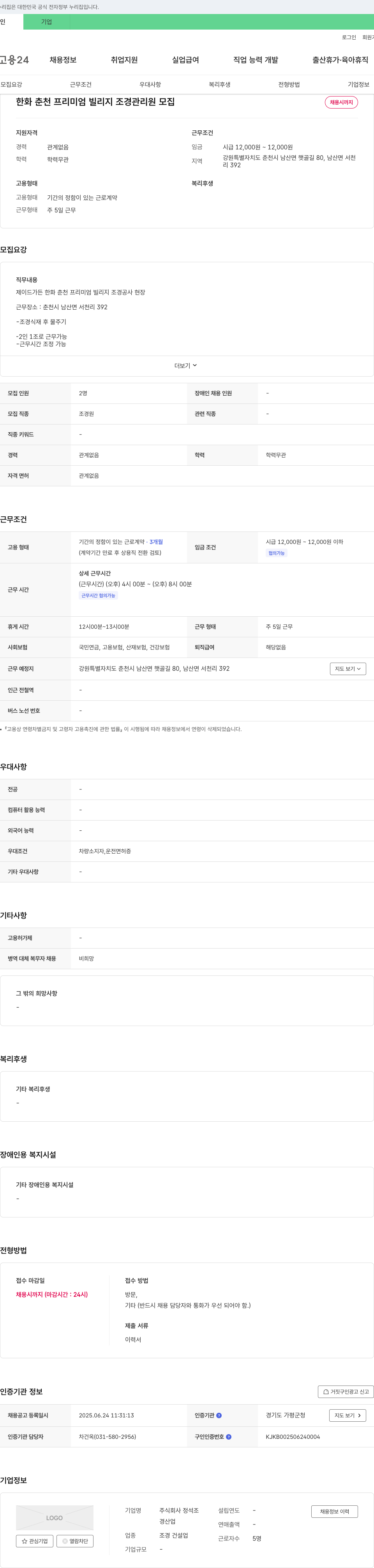
Task: Open the 취업지원 main menu
Action: (x=124, y=60)
